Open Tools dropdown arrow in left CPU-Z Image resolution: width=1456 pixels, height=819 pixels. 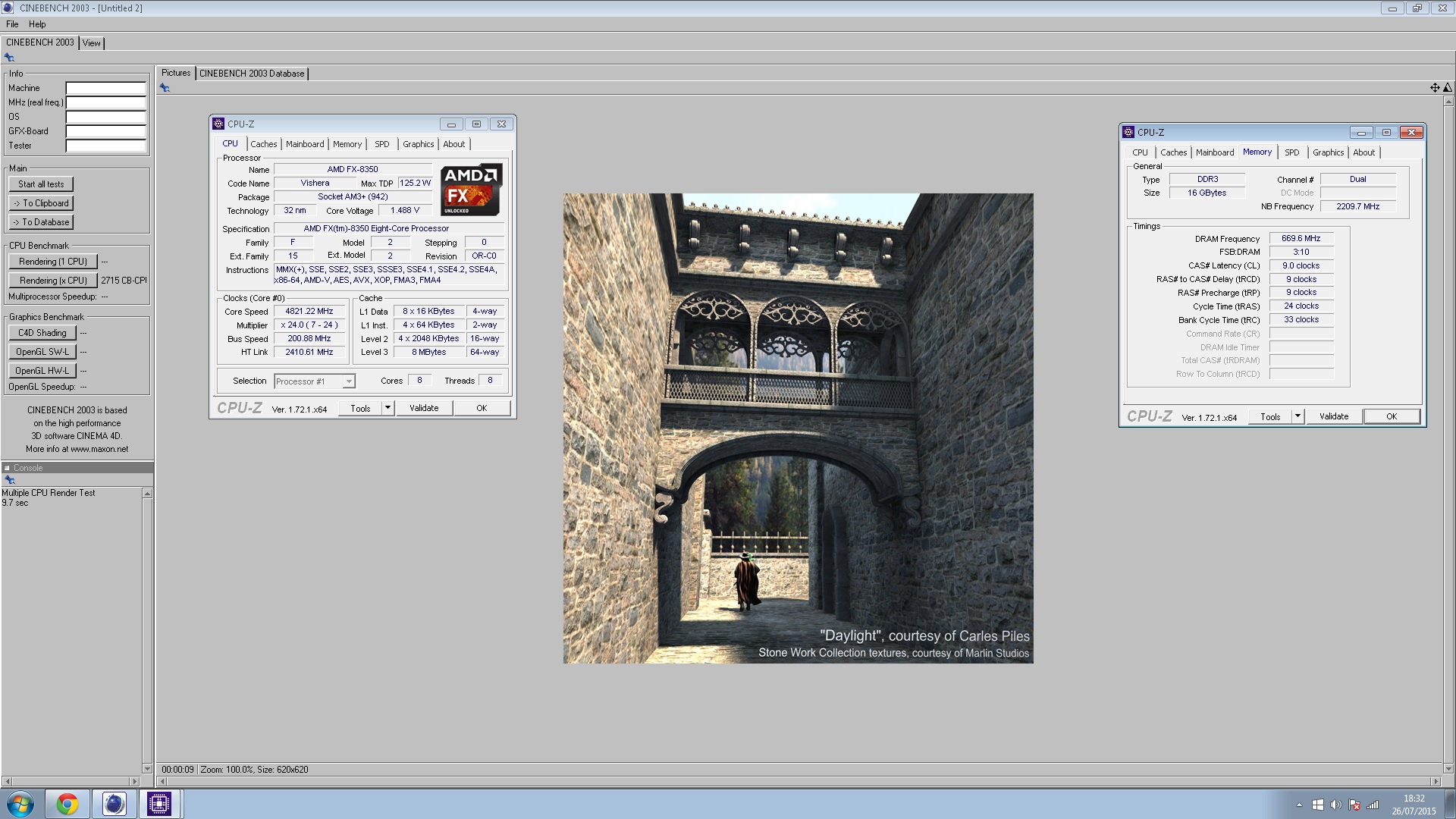pos(388,408)
